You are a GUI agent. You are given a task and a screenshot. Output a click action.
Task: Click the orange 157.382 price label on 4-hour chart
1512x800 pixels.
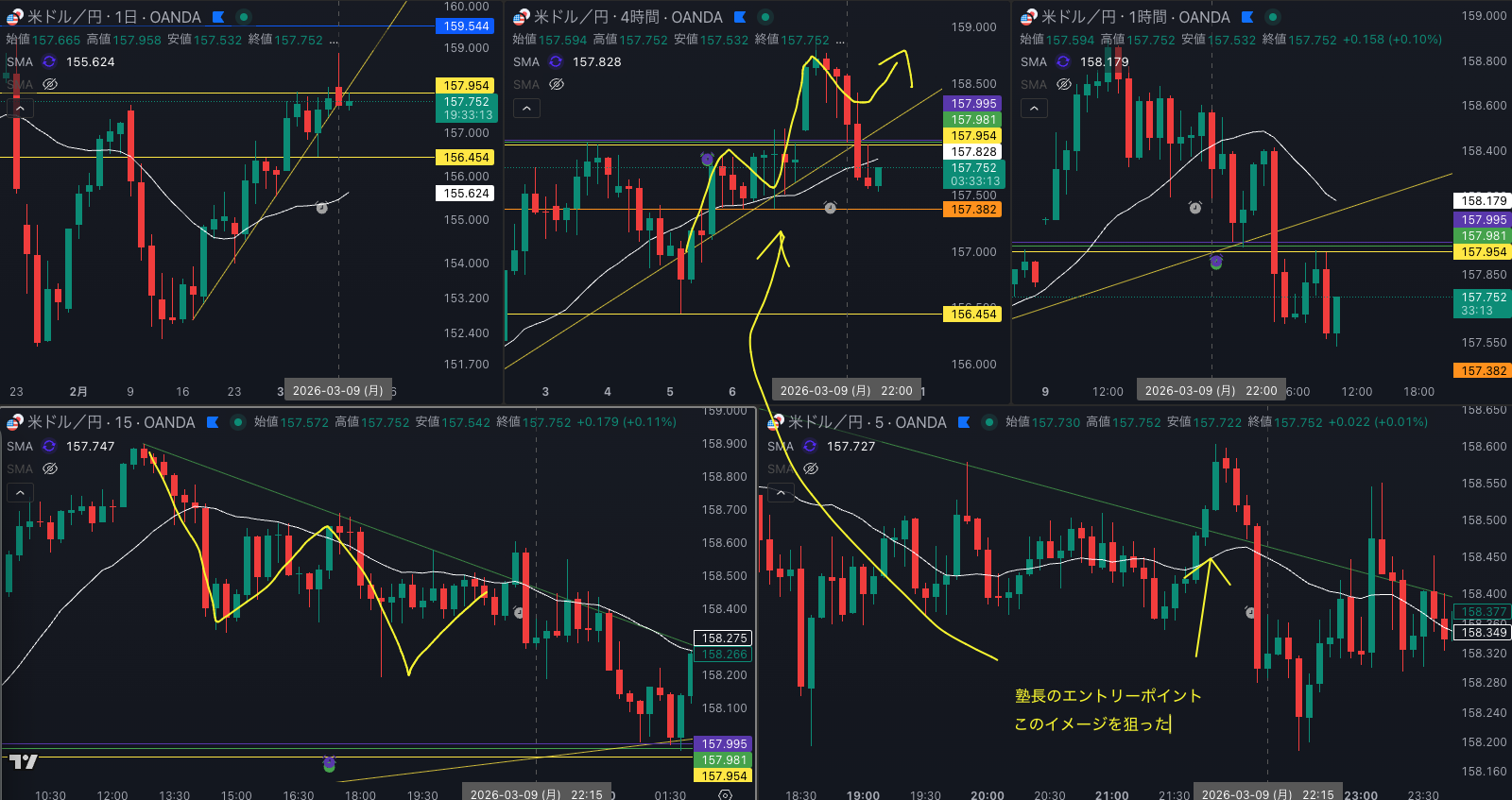973,210
